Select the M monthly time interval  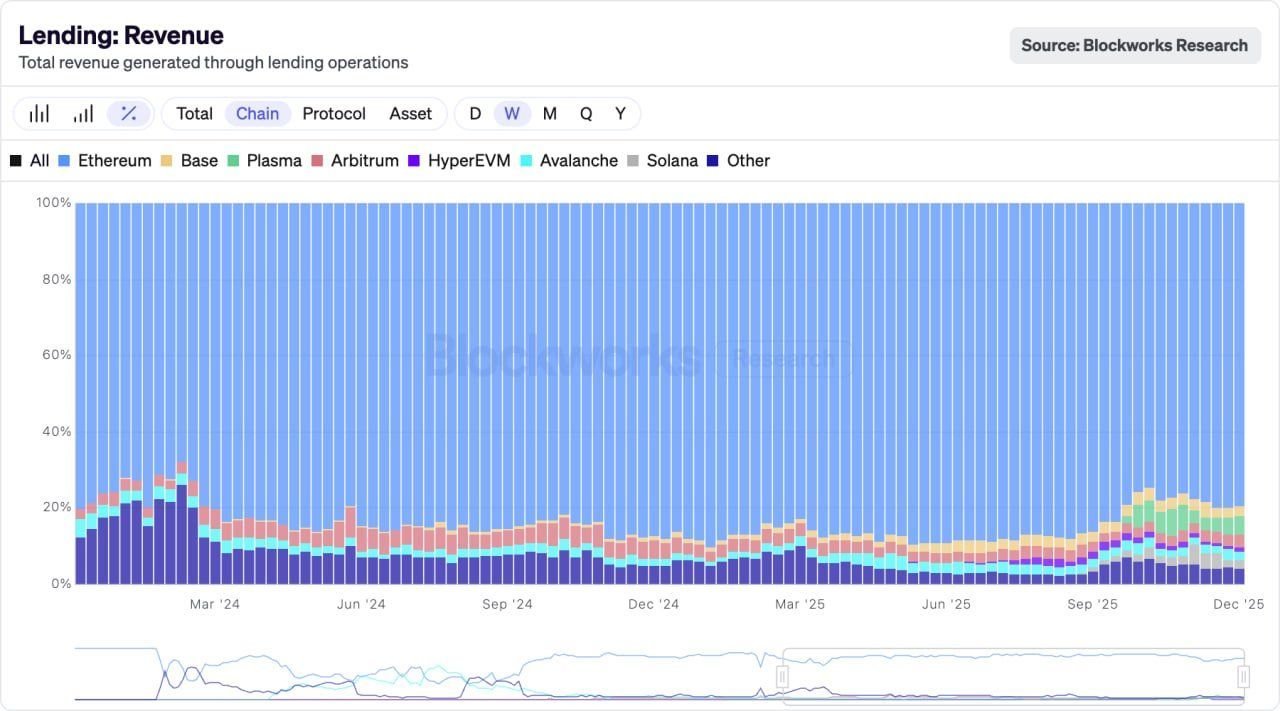click(549, 113)
